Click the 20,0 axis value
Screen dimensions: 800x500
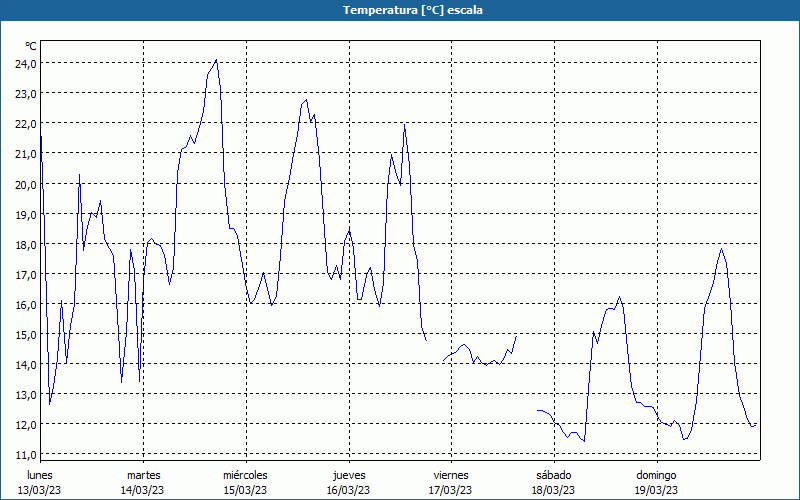click(x=27, y=185)
